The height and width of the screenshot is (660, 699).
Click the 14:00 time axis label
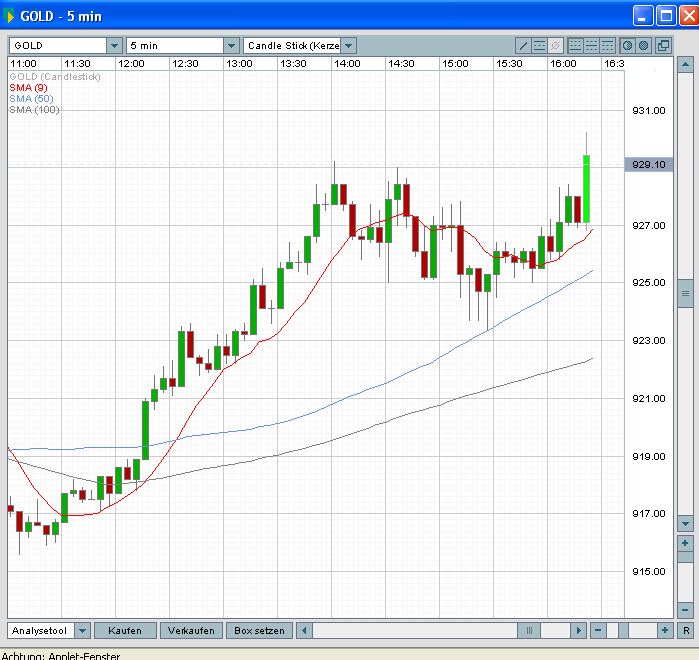tap(347, 64)
